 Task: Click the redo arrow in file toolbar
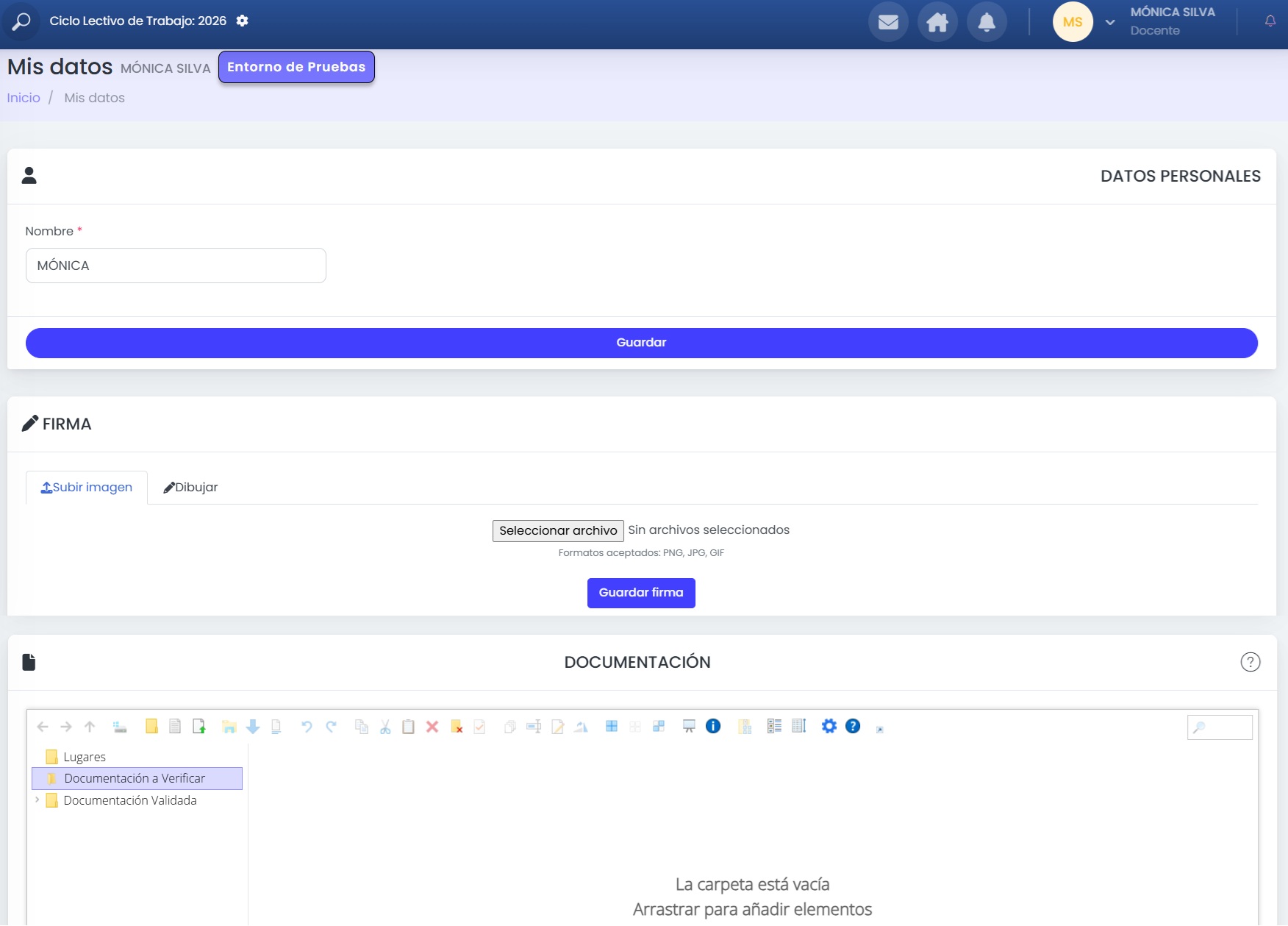pos(331,727)
